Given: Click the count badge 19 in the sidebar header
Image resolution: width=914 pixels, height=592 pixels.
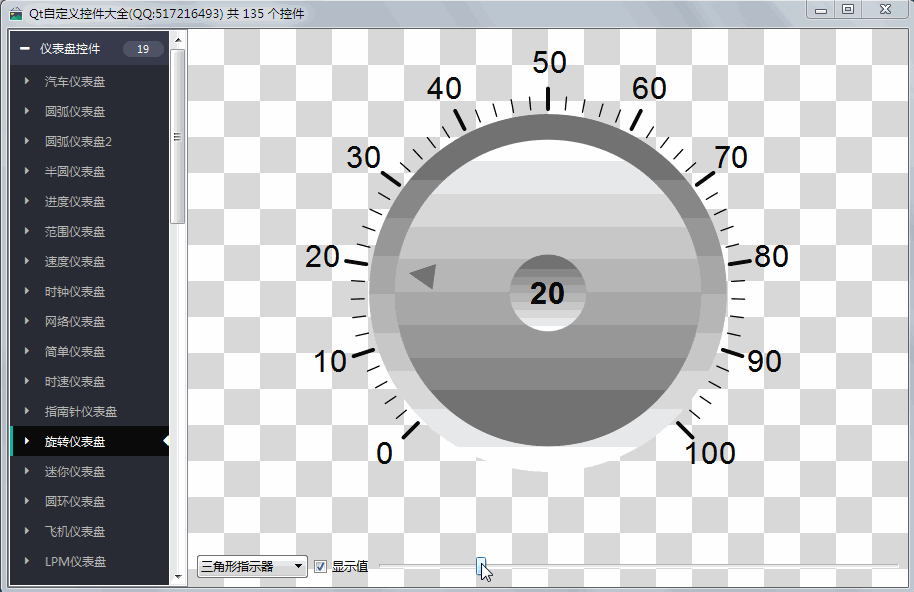Looking at the screenshot, I should tap(143, 49).
